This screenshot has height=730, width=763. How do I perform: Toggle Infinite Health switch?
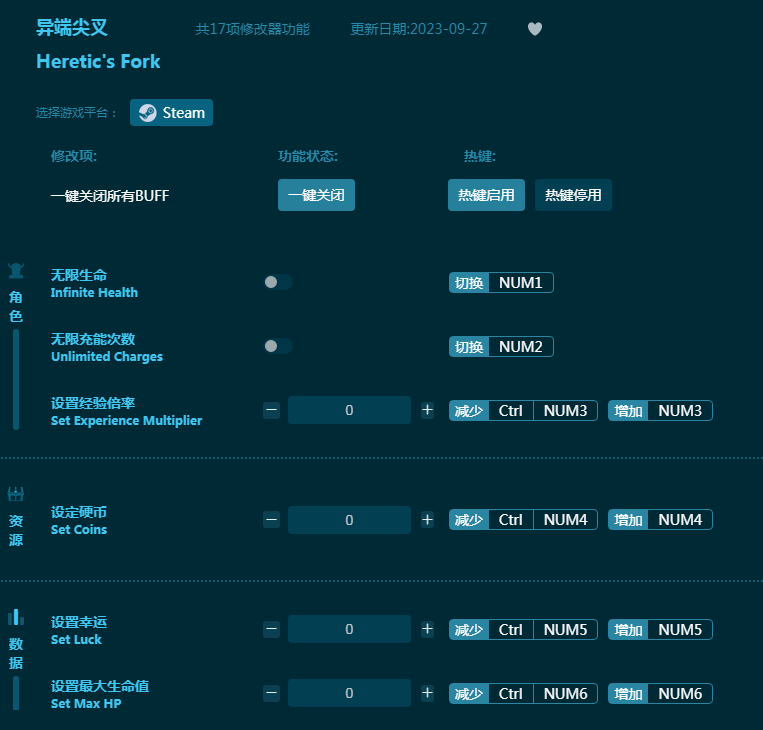[x=278, y=283]
